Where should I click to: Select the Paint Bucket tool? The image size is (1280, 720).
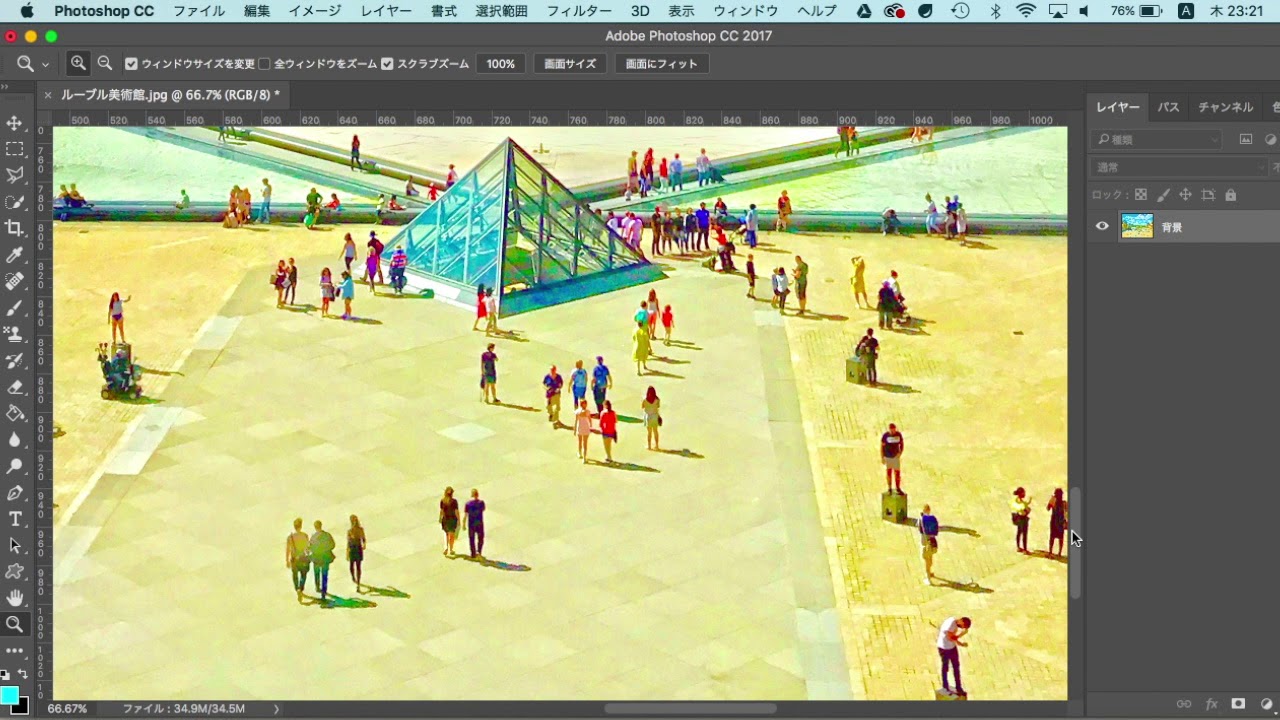[x=15, y=413]
